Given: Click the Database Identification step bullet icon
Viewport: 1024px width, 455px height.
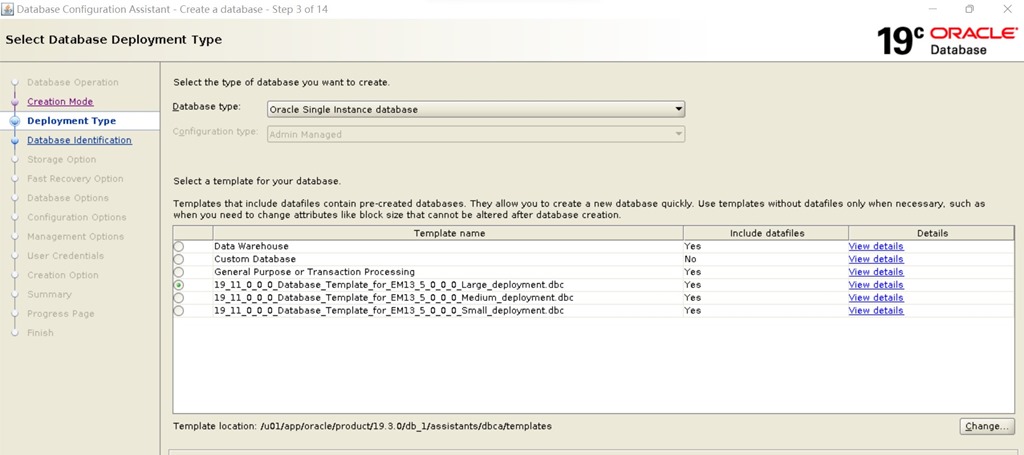Looking at the screenshot, I should [15, 140].
